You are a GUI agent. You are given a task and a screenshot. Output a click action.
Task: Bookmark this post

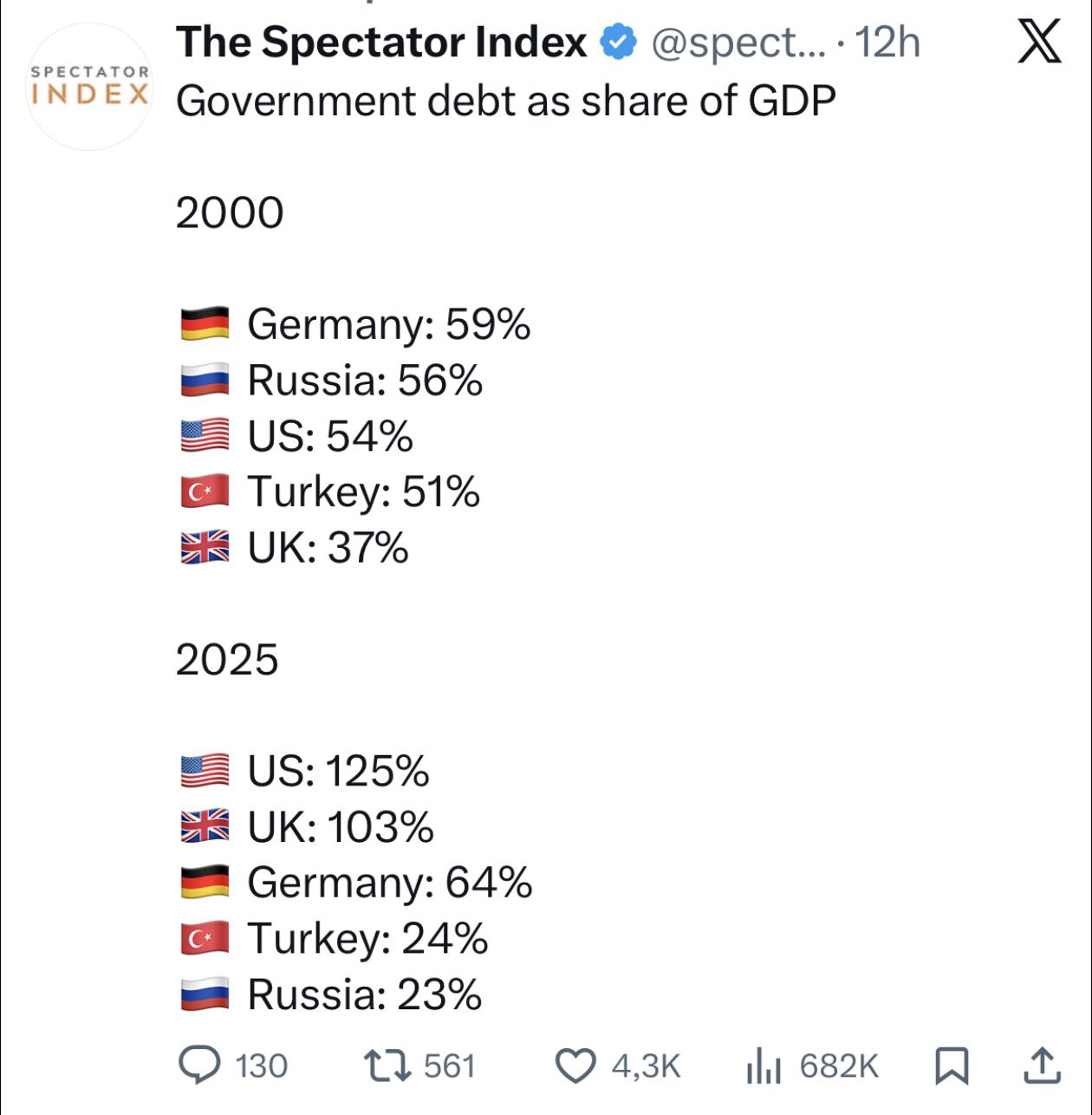952,1066
